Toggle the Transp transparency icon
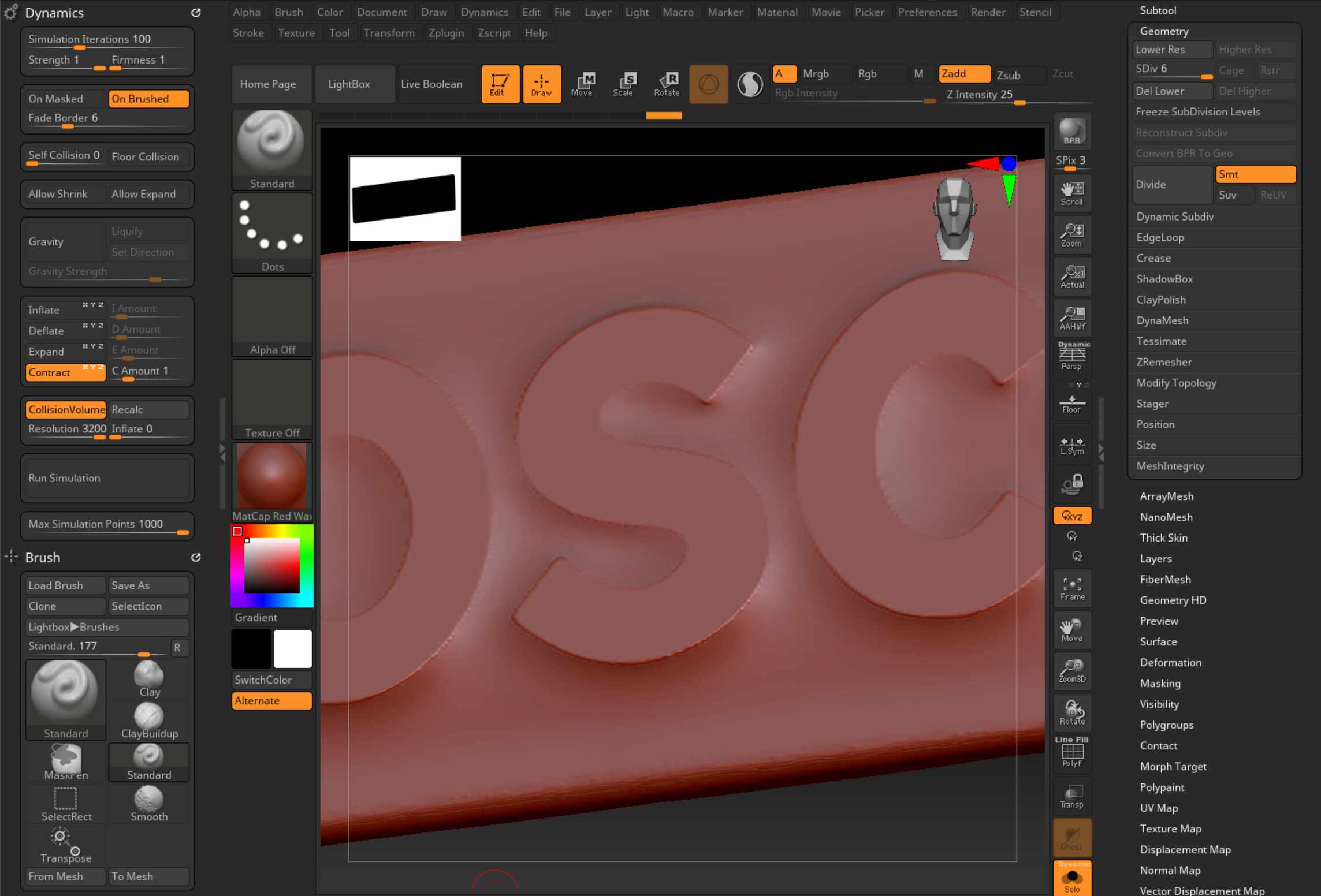Image resolution: width=1321 pixels, height=896 pixels. pos(1072,796)
